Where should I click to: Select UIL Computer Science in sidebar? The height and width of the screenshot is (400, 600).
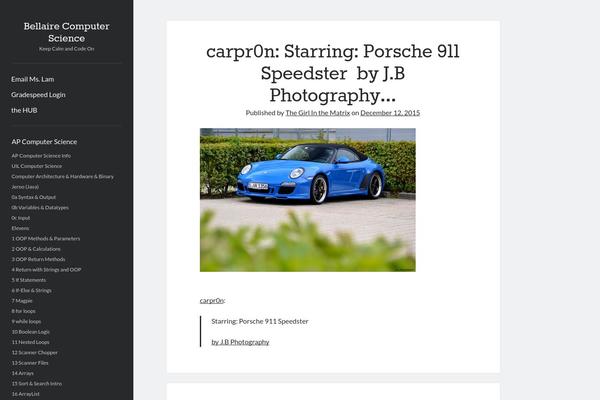36,166
